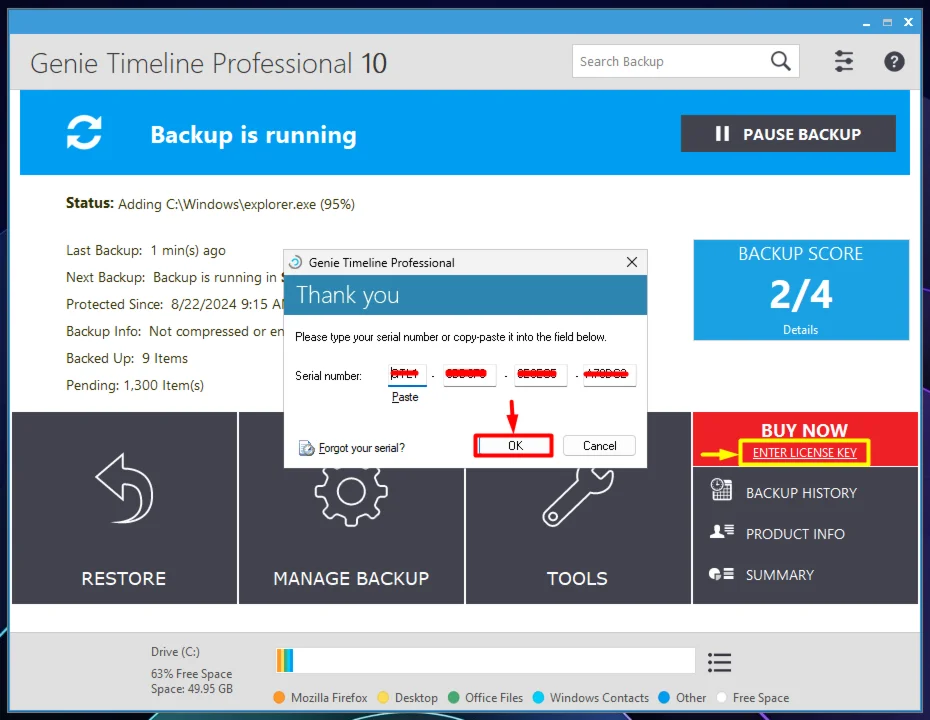The width and height of the screenshot is (930, 720).
Task: Open Product Info menu item
Action: (794, 534)
